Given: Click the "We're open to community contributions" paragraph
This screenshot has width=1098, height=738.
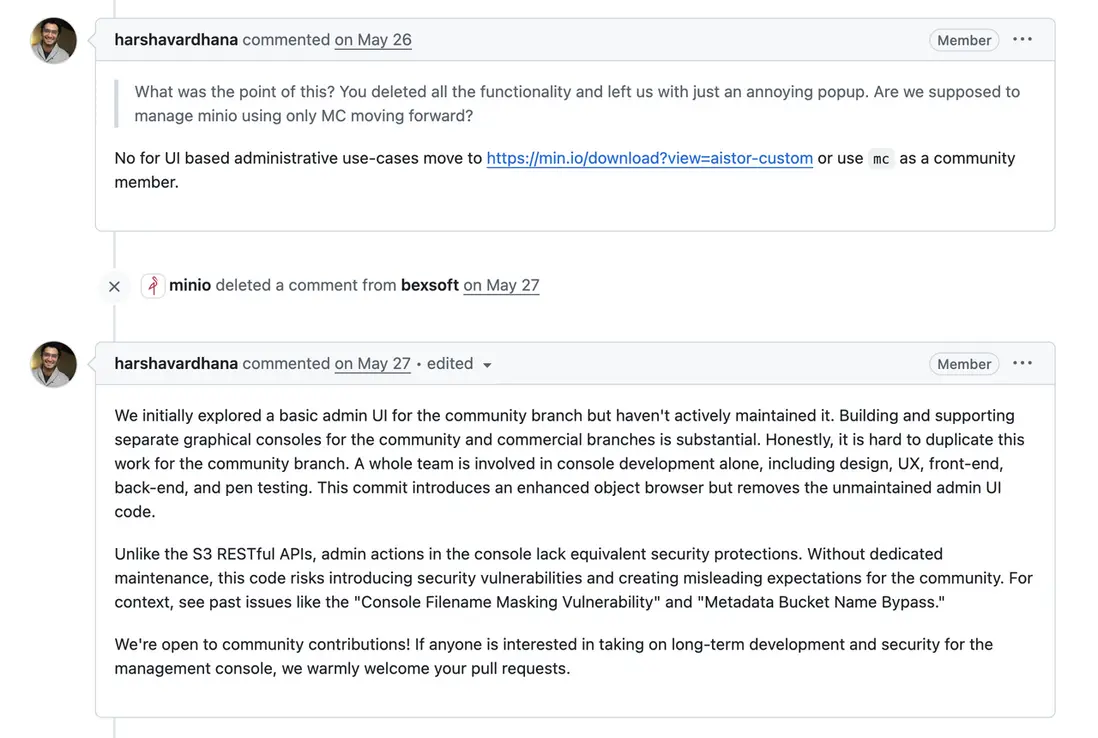Looking at the screenshot, I should [x=553, y=656].
